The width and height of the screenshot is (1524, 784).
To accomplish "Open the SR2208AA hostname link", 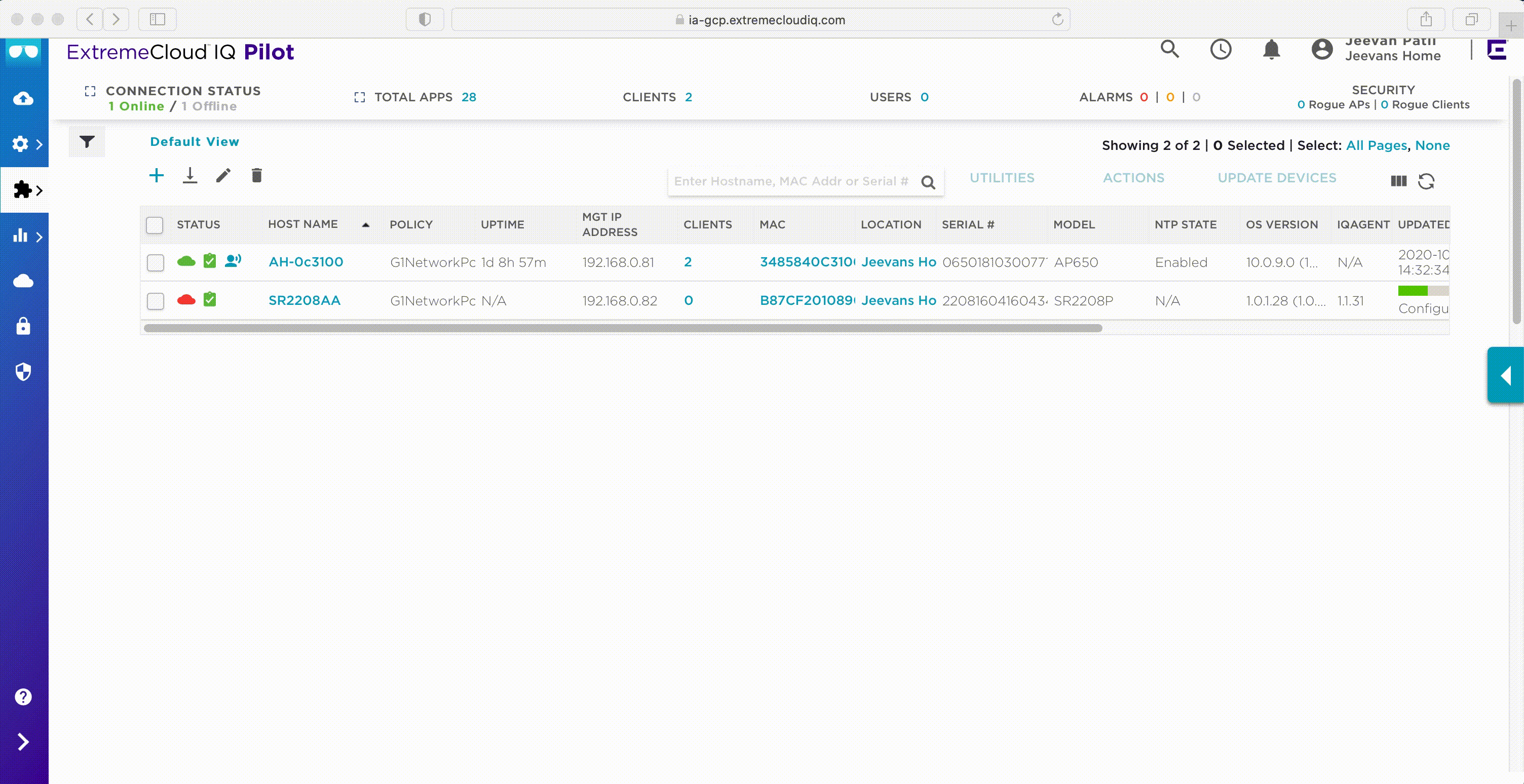I will (304, 300).
